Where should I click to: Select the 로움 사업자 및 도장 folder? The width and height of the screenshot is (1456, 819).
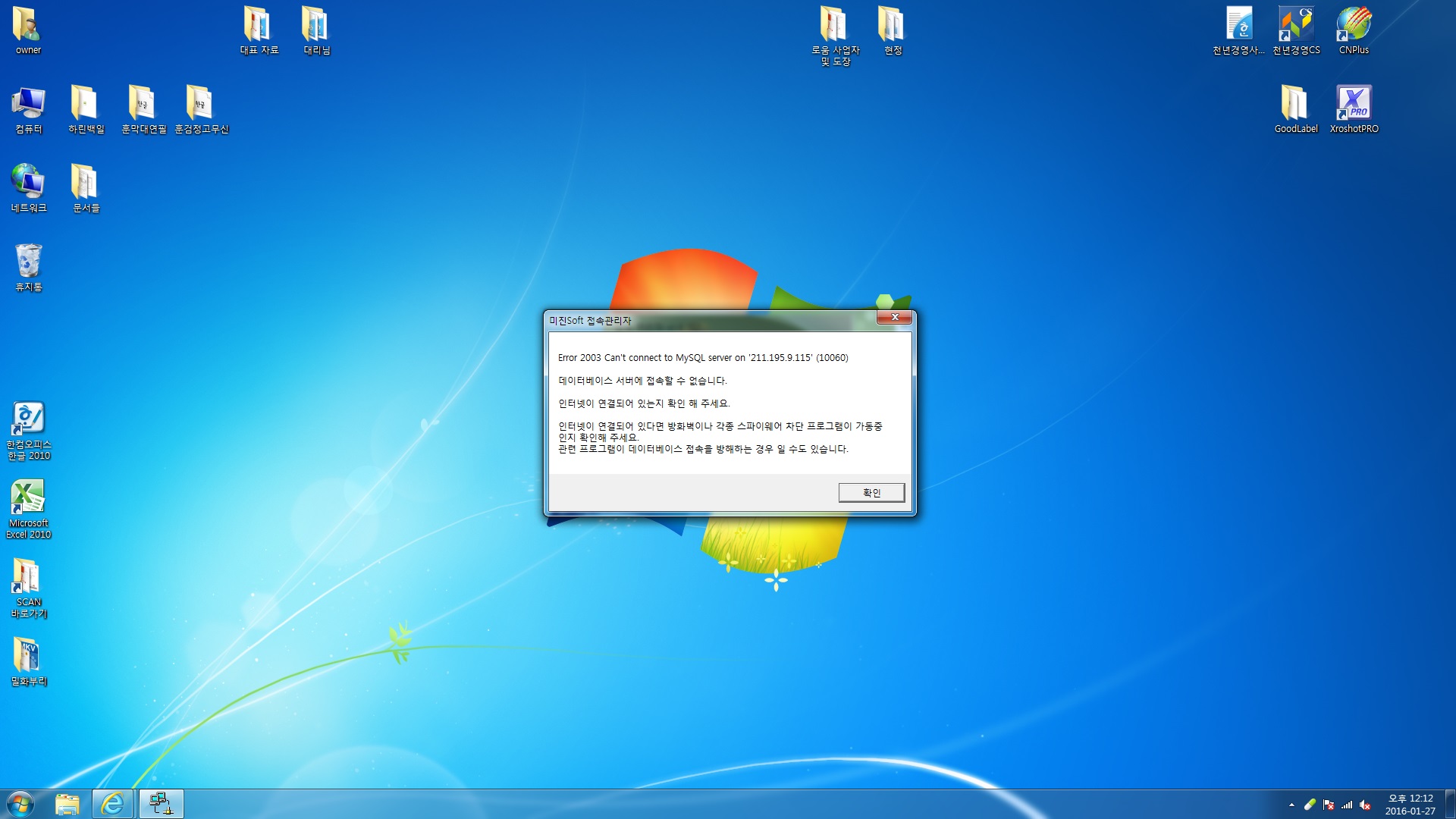tap(835, 36)
